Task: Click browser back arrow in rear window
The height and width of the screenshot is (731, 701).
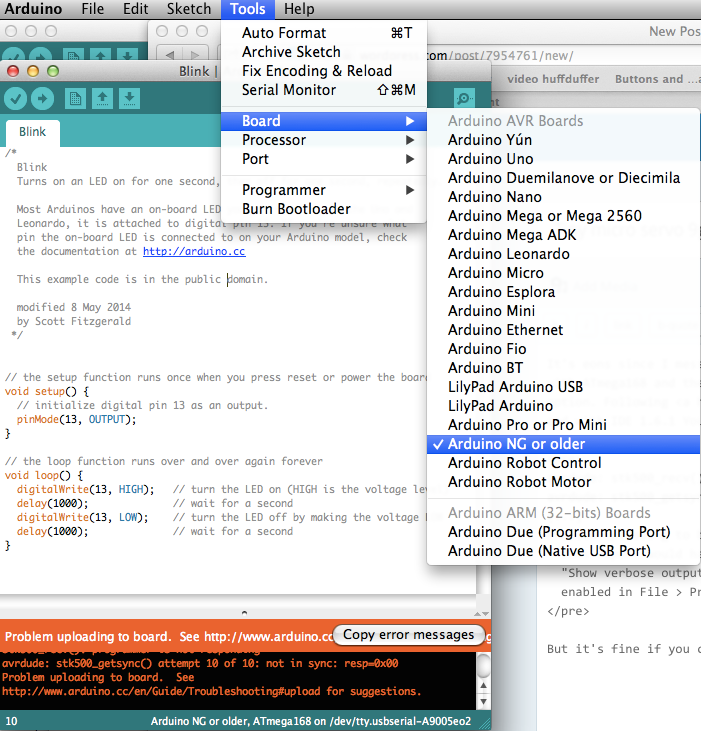Action: point(170,55)
